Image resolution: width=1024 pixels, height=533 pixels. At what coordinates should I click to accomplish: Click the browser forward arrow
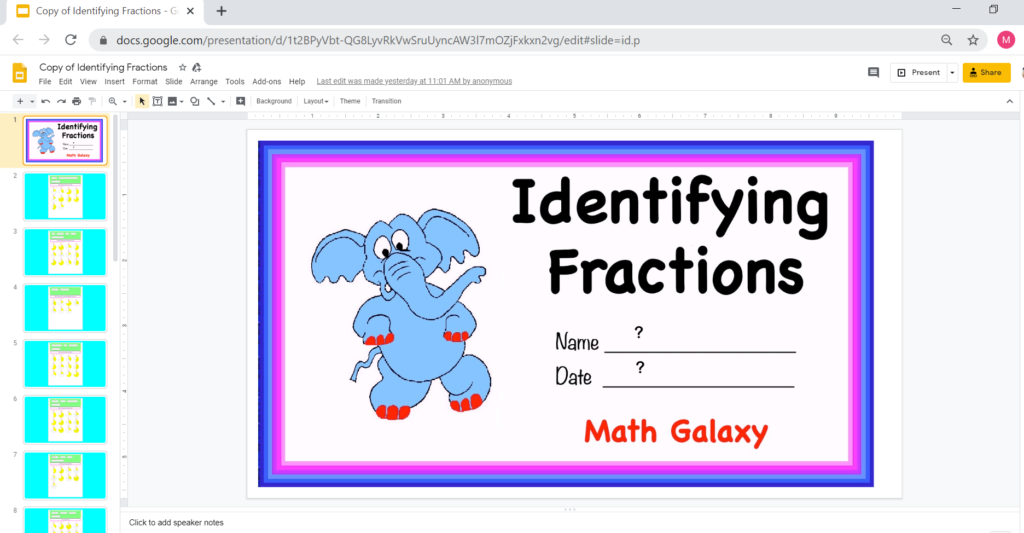click(44, 40)
